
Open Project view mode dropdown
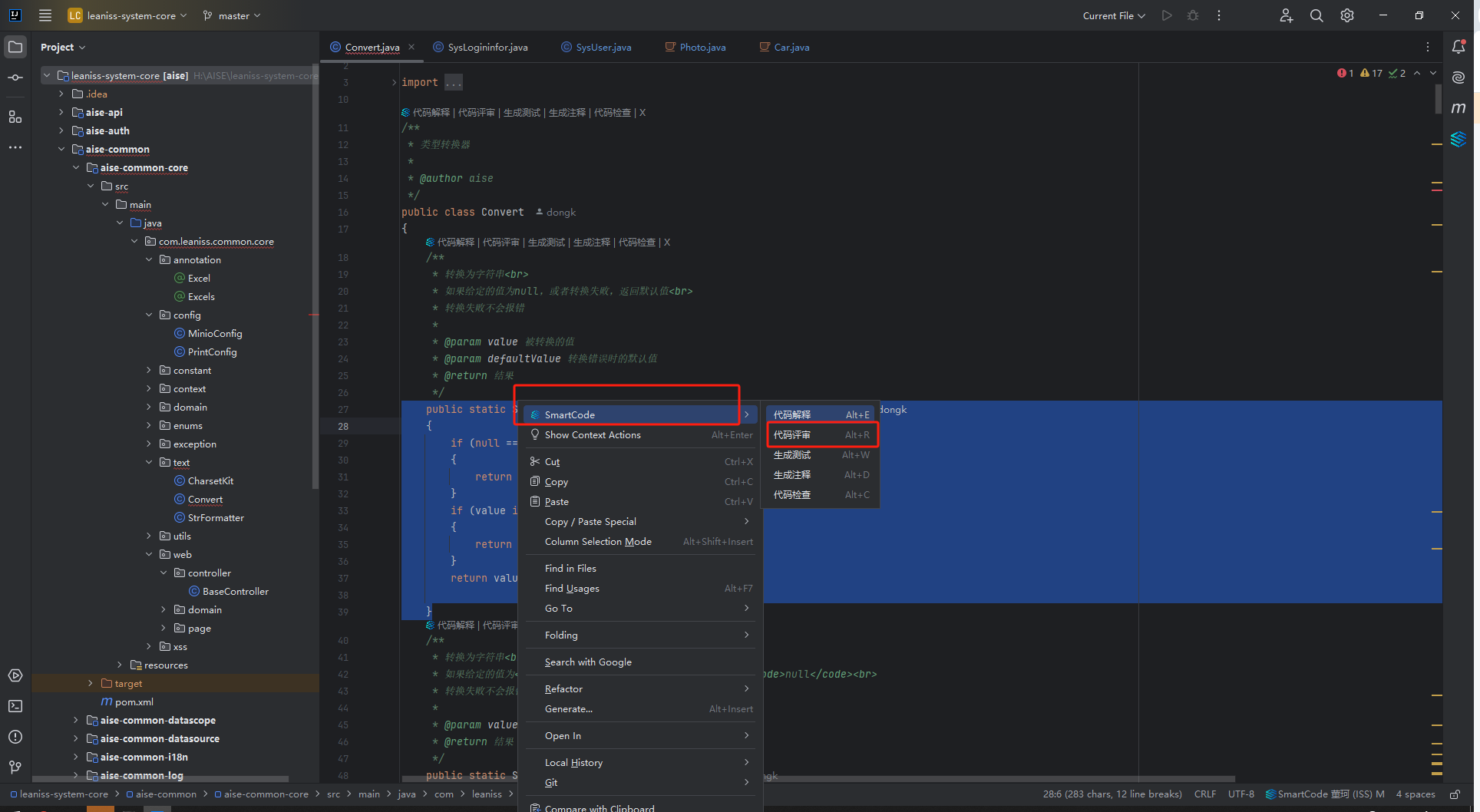click(63, 47)
